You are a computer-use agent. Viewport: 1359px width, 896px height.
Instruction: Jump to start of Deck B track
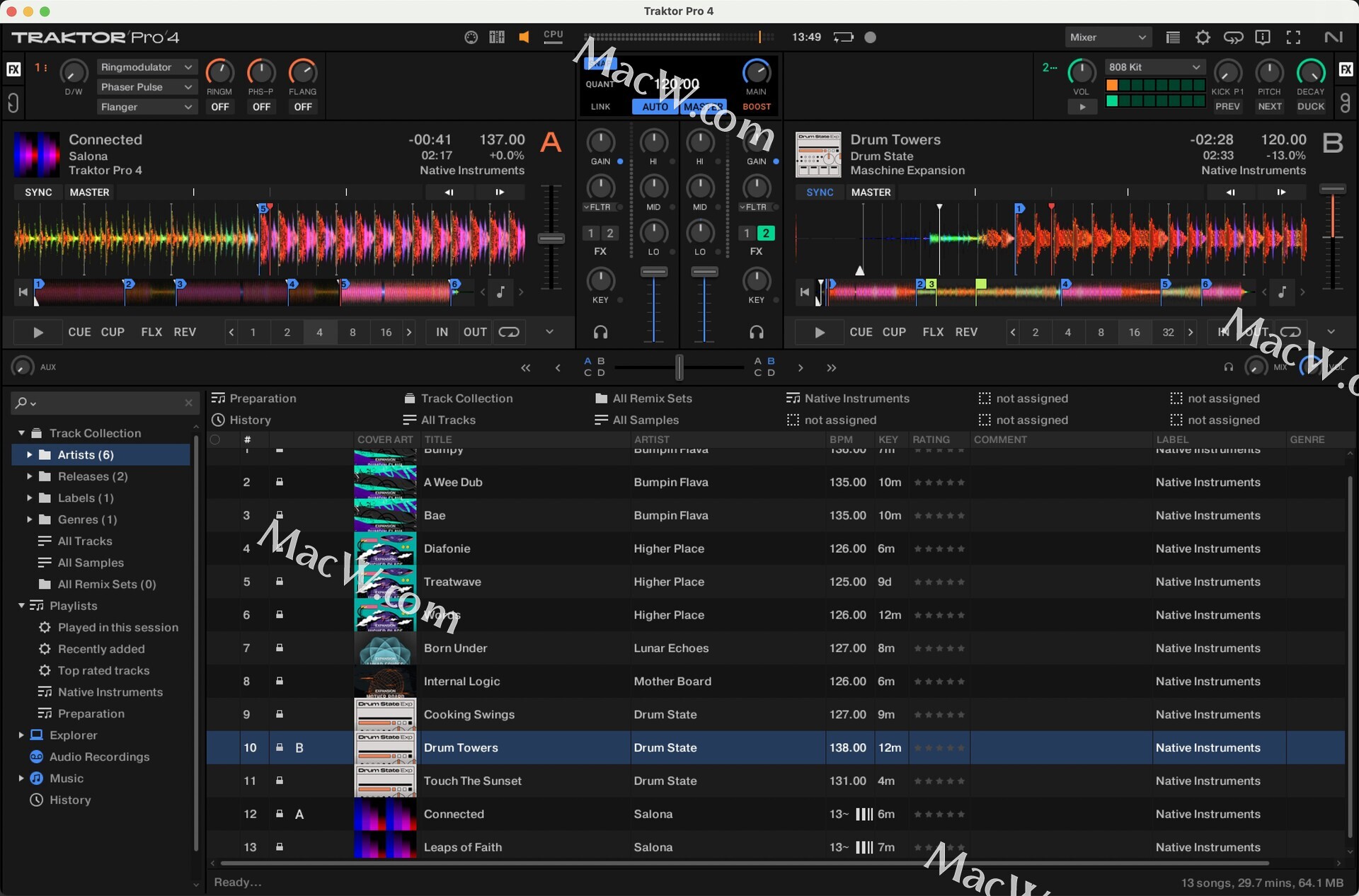(805, 292)
